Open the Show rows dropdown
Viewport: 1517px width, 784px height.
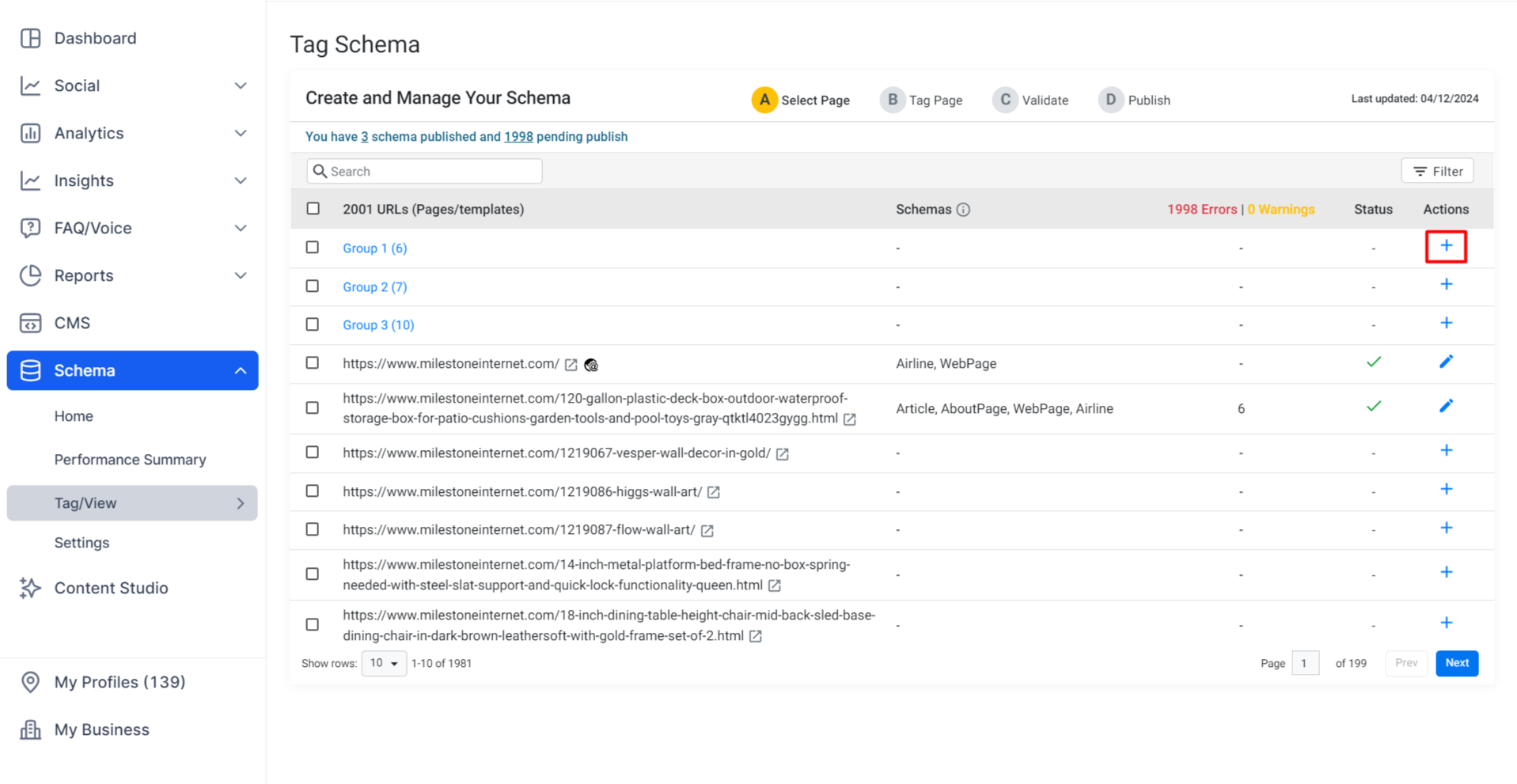click(384, 663)
